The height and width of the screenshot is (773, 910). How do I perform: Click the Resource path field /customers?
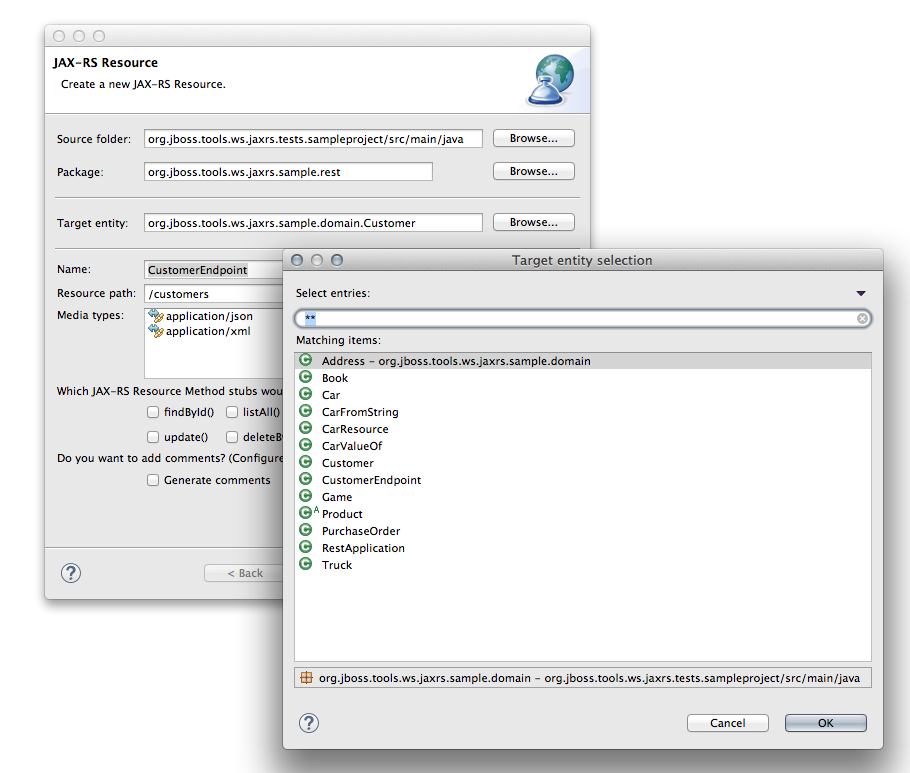(x=214, y=294)
